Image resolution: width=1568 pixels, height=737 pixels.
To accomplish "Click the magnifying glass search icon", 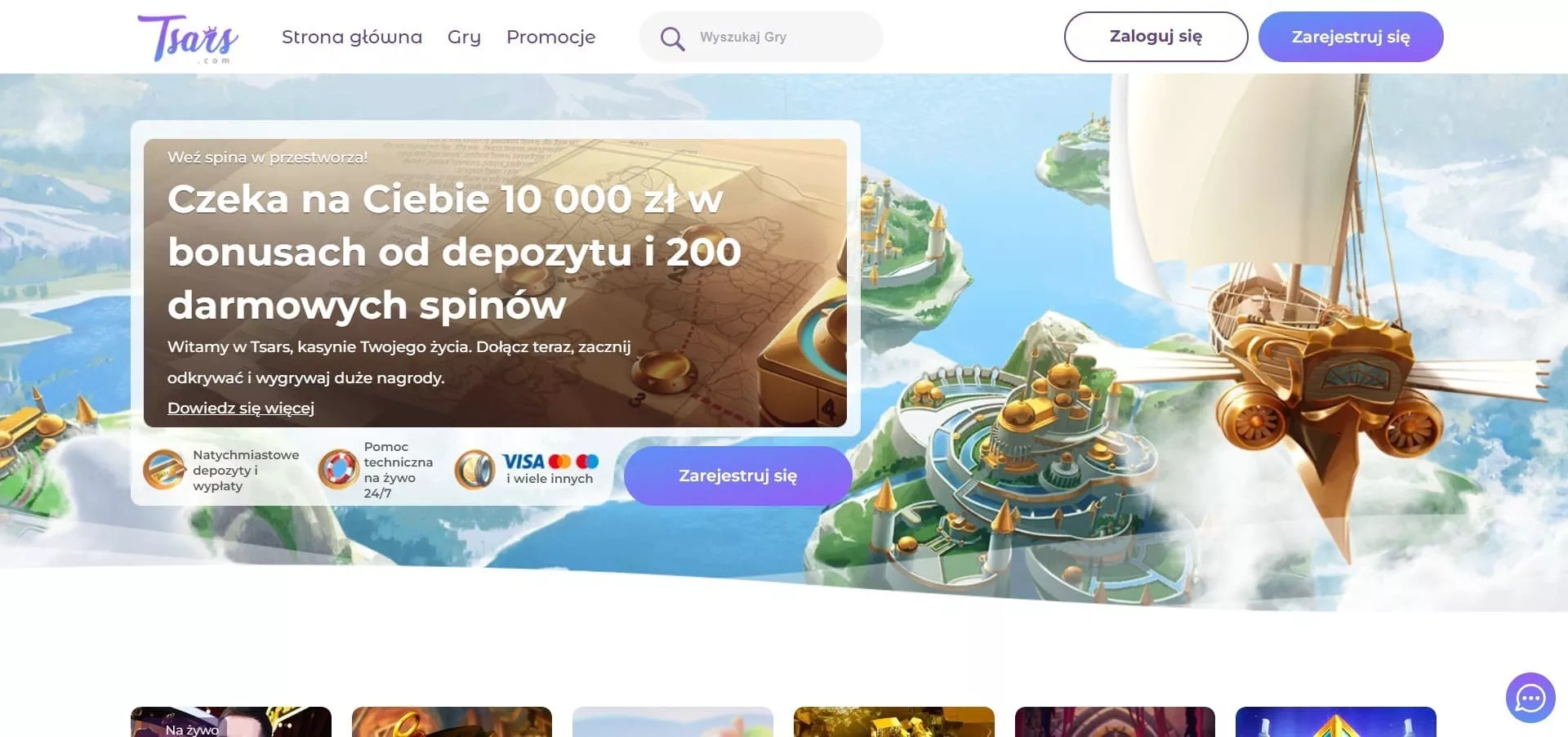I will point(672,38).
